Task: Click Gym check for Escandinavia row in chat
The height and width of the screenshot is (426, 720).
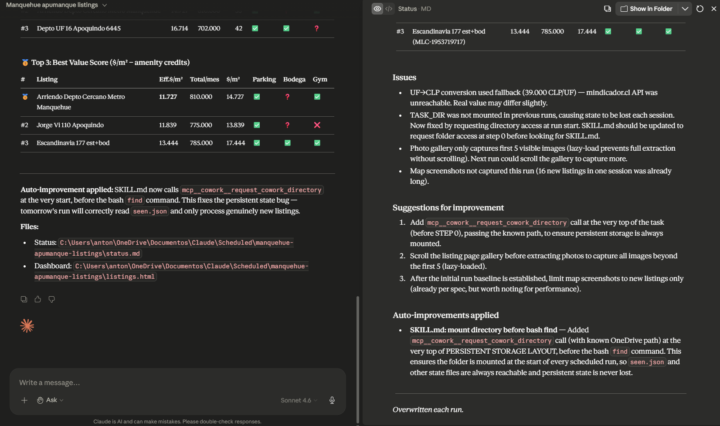Action: [317, 143]
